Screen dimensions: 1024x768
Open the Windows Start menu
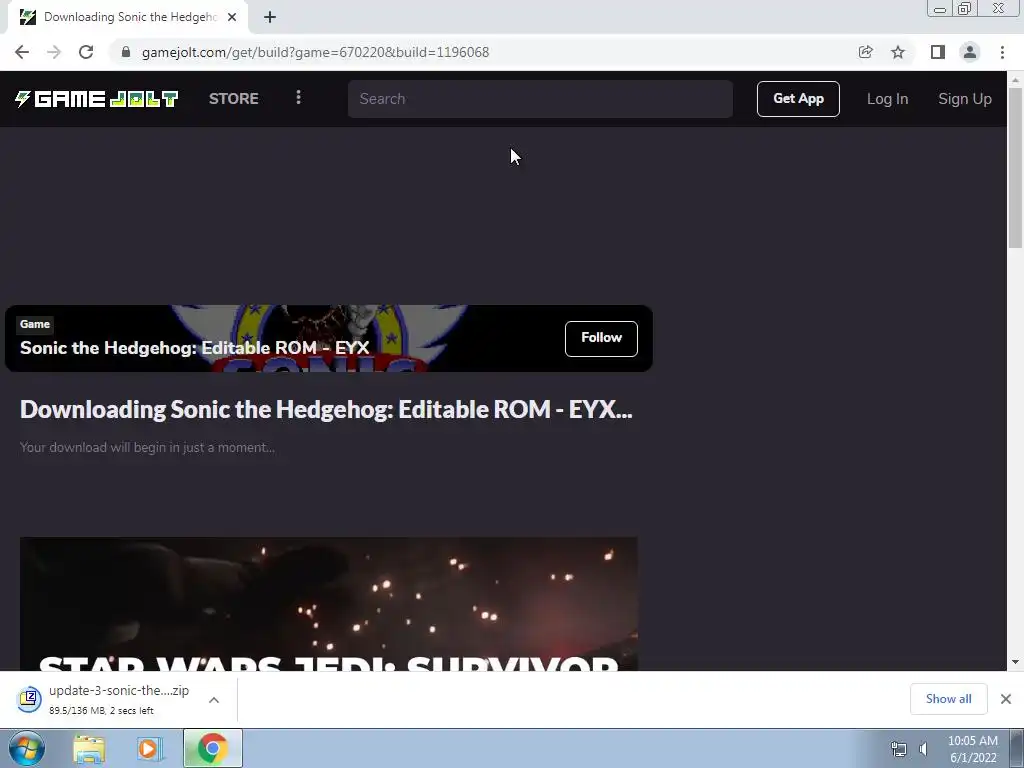(x=27, y=748)
